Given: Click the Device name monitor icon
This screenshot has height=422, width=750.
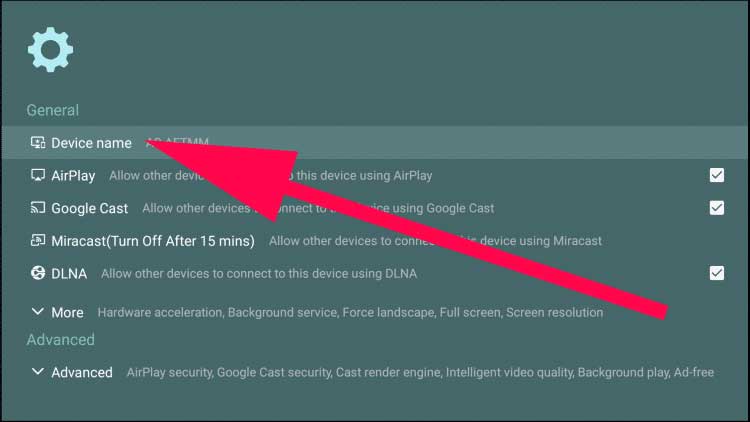Looking at the screenshot, I should tap(38, 143).
